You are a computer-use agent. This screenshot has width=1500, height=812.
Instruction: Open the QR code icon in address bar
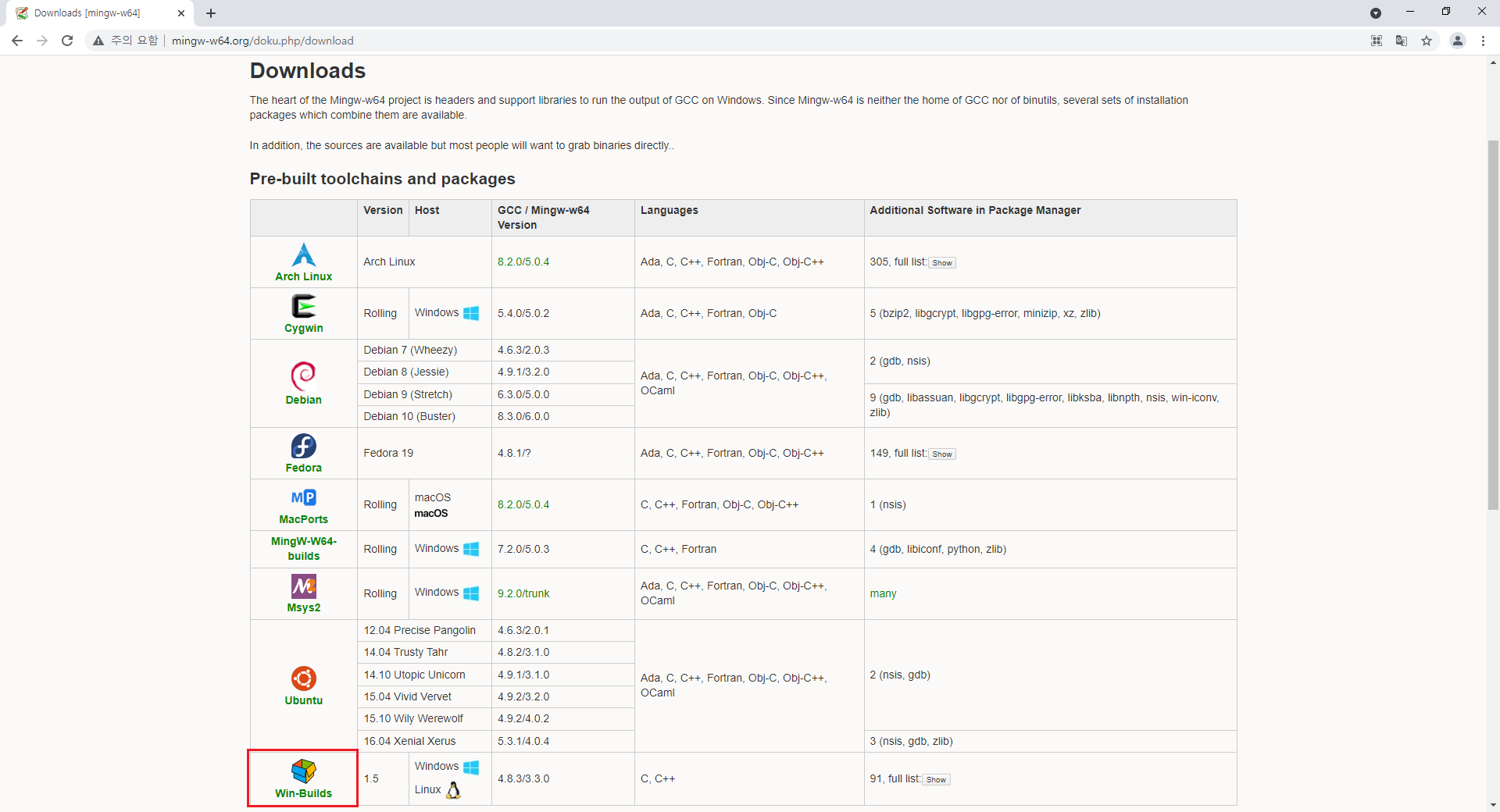coord(1377,41)
